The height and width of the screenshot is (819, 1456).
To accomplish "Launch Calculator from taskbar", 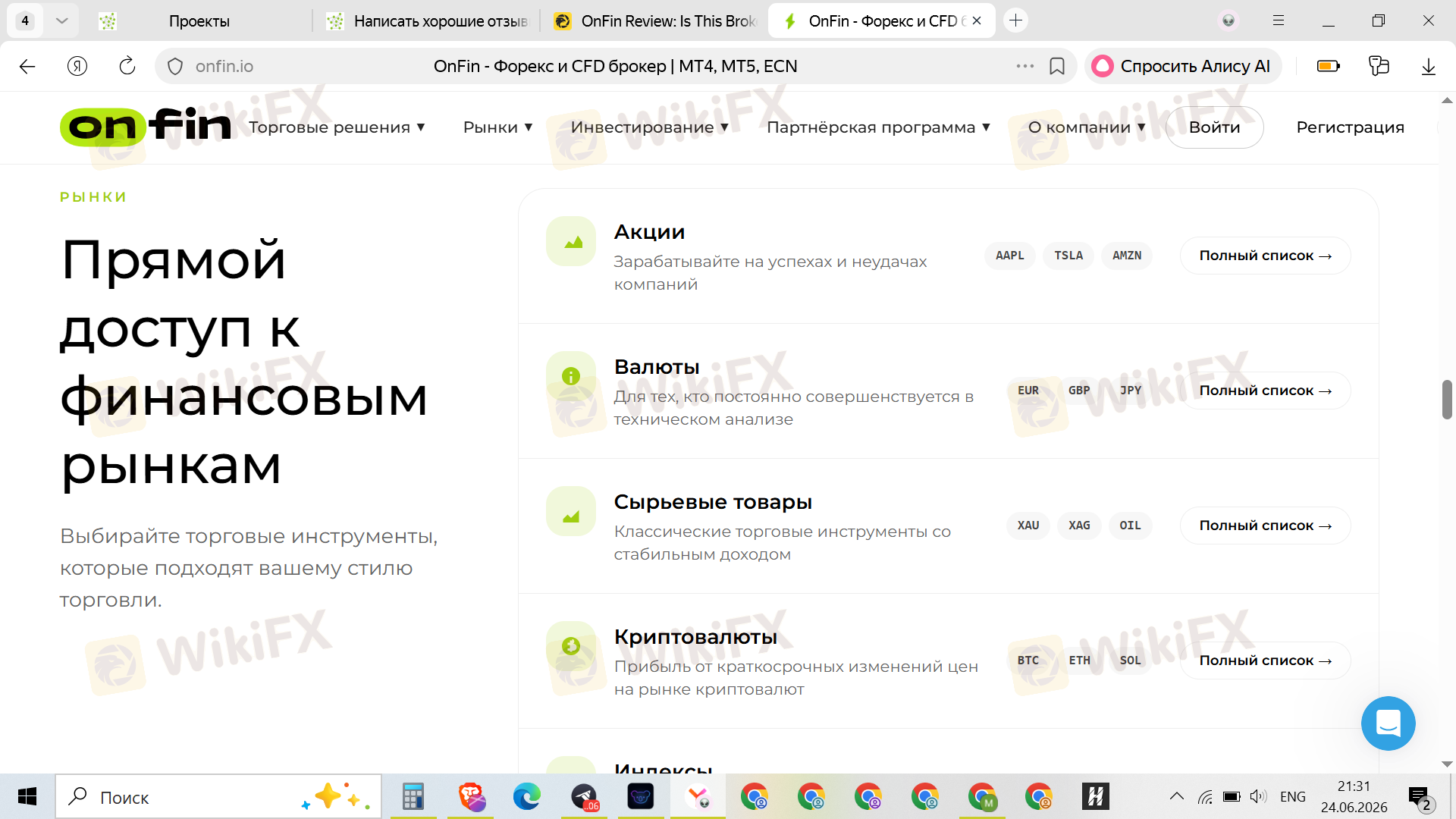I will [x=413, y=796].
